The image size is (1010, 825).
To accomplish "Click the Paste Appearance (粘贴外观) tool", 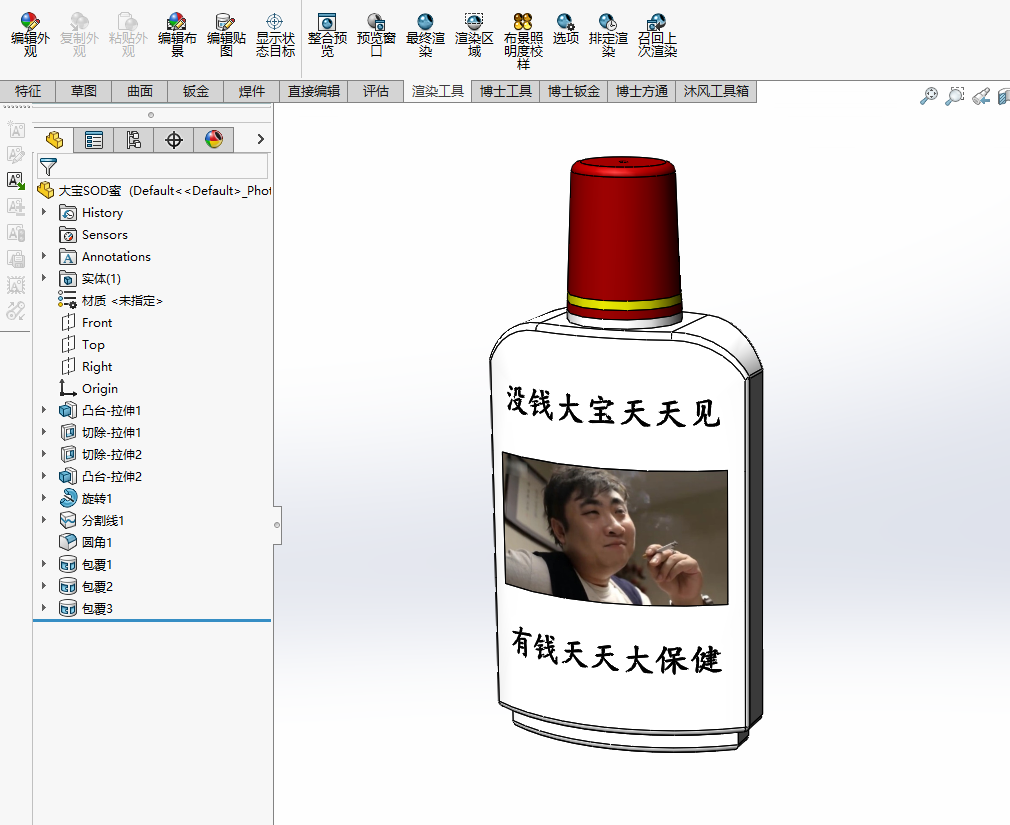I will click(128, 35).
